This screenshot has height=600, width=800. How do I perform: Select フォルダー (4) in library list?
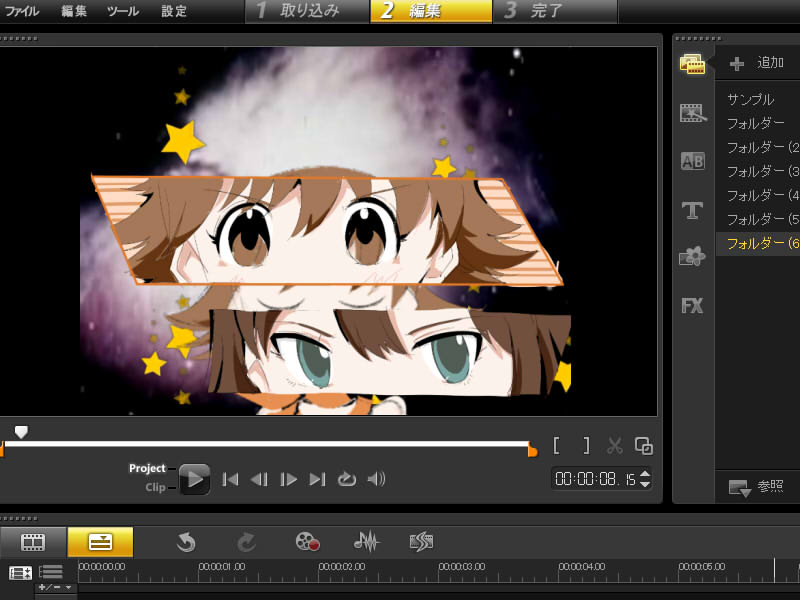(x=763, y=195)
